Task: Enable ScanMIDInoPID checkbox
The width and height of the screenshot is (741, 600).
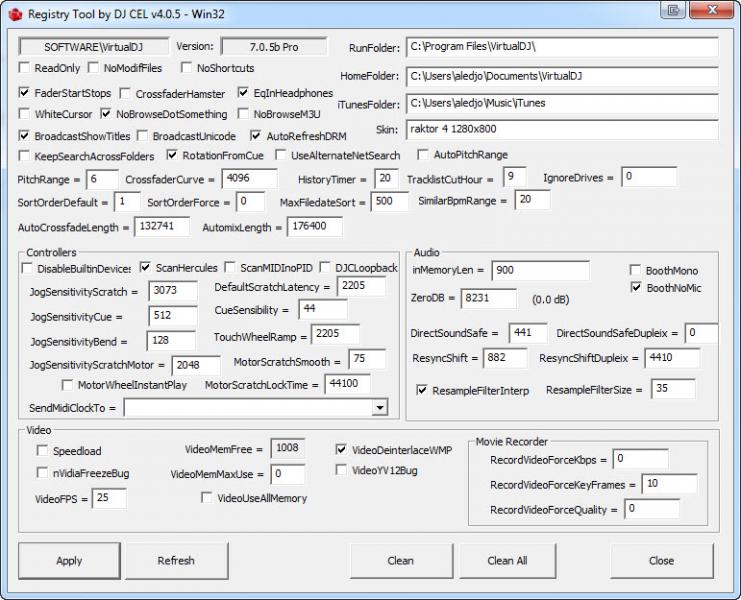Action: [230, 268]
